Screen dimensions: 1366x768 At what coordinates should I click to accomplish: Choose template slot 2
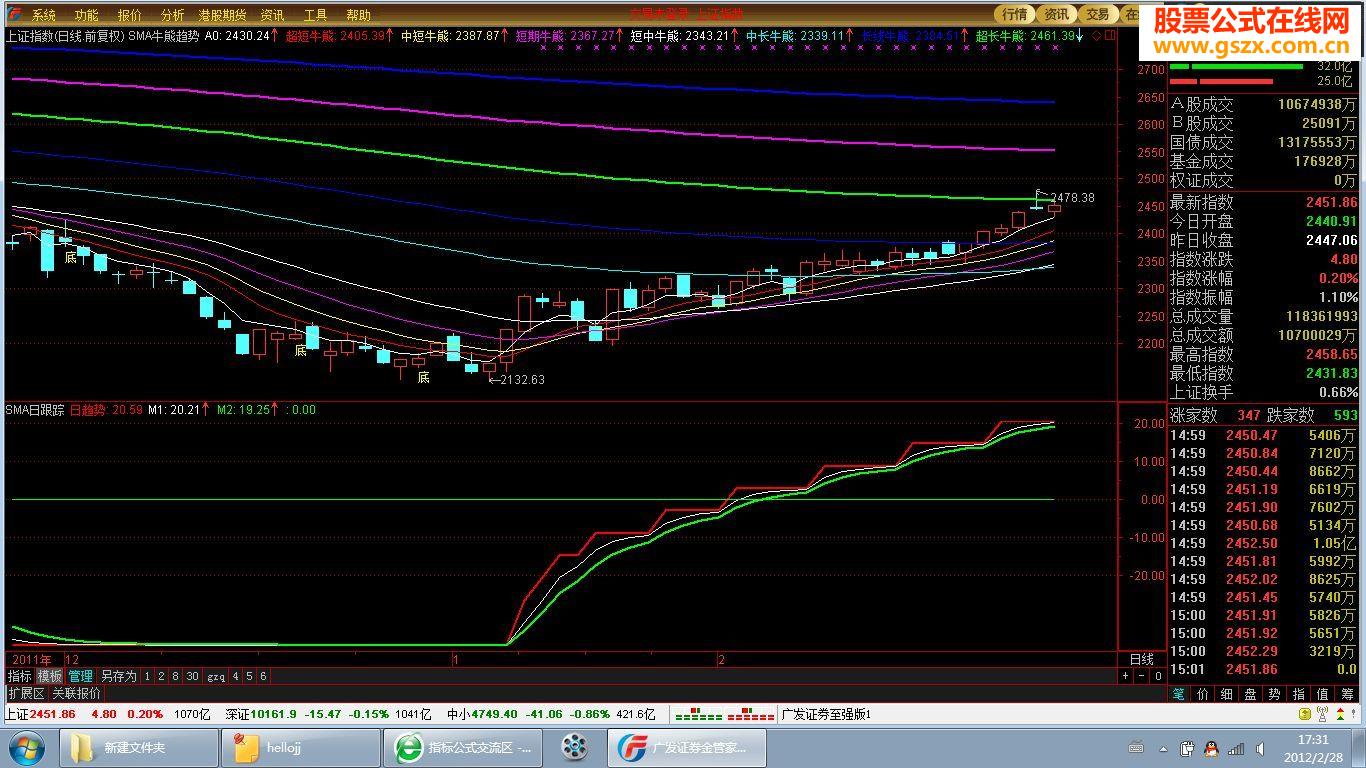tap(161, 677)
